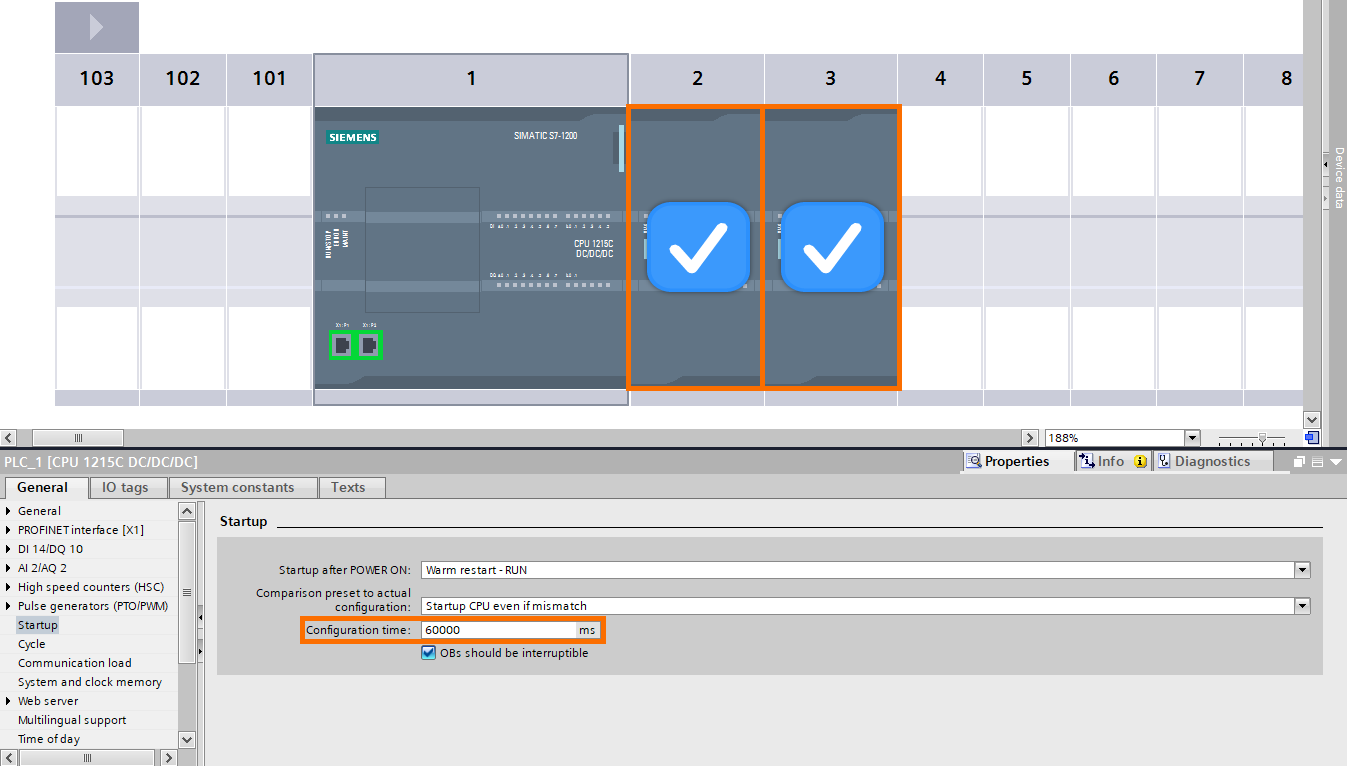Click the inspector tile layout icon

click(x=1317, y=462)
